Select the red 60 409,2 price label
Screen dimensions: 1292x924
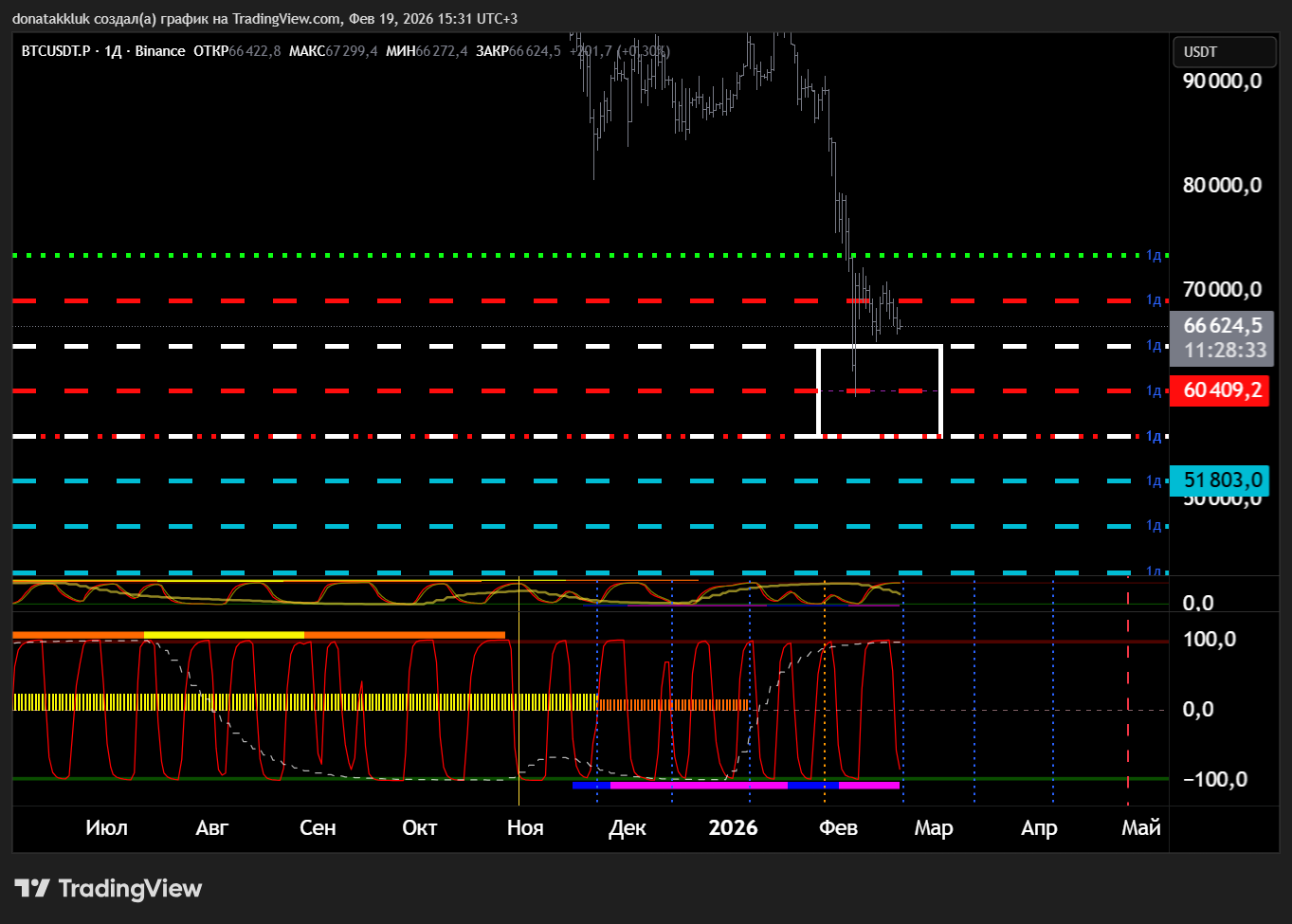coord(1222,390)
